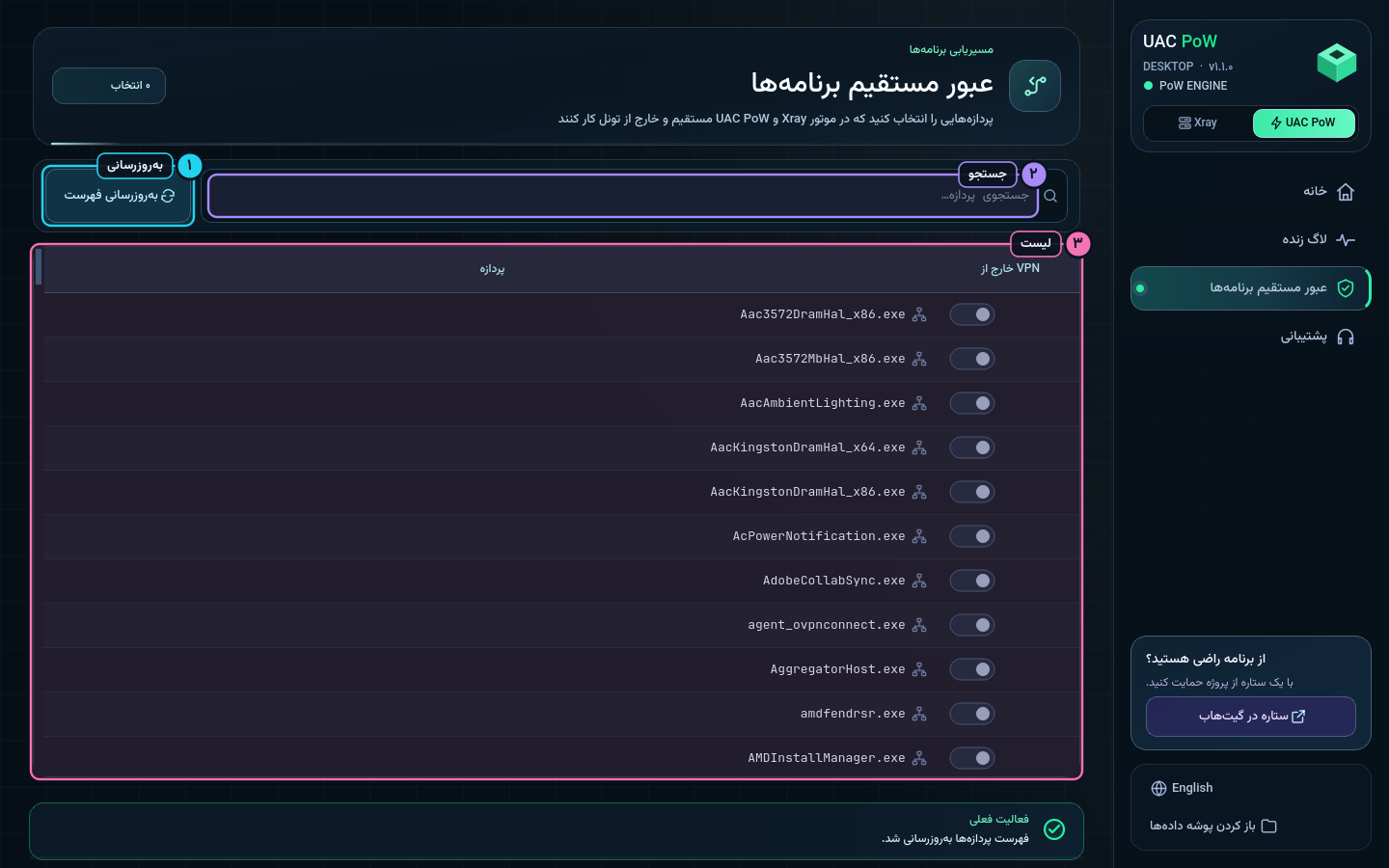The image size is (1389, 868).
Task: Click the ۰ انتخاب selection counter button
Action: [109, 86]
